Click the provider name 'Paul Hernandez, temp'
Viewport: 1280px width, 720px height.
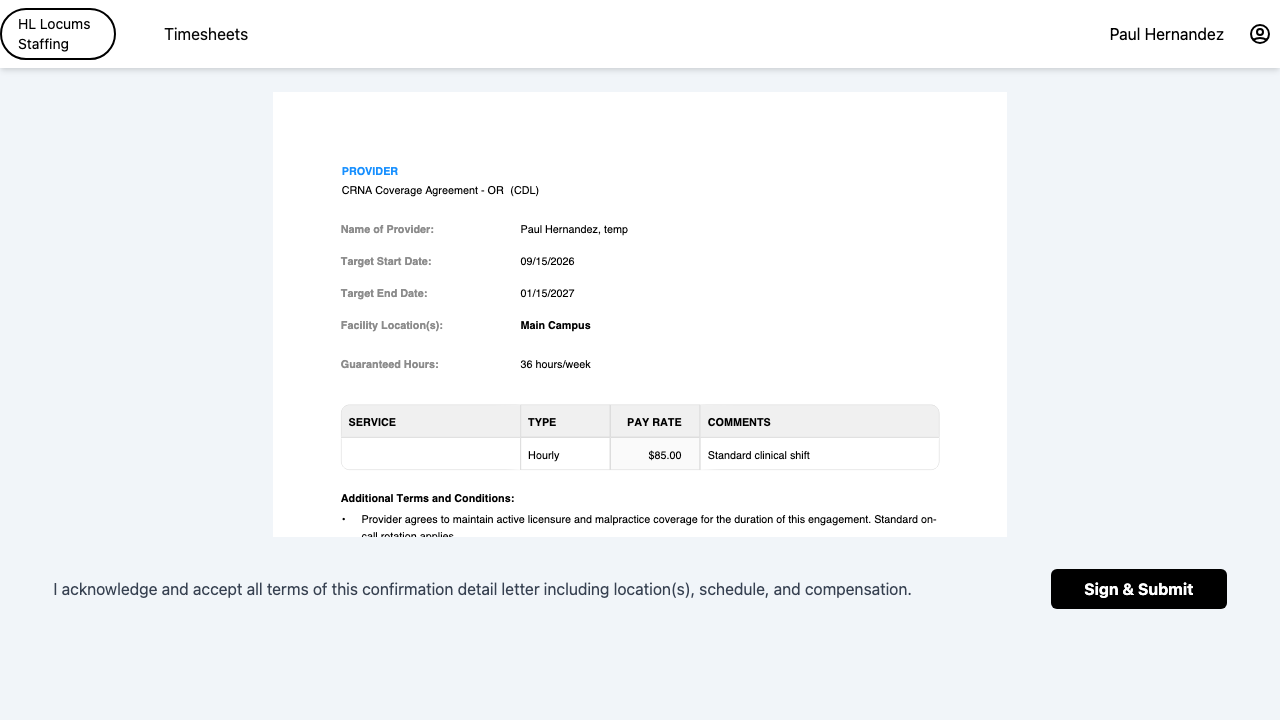[574, 229]
